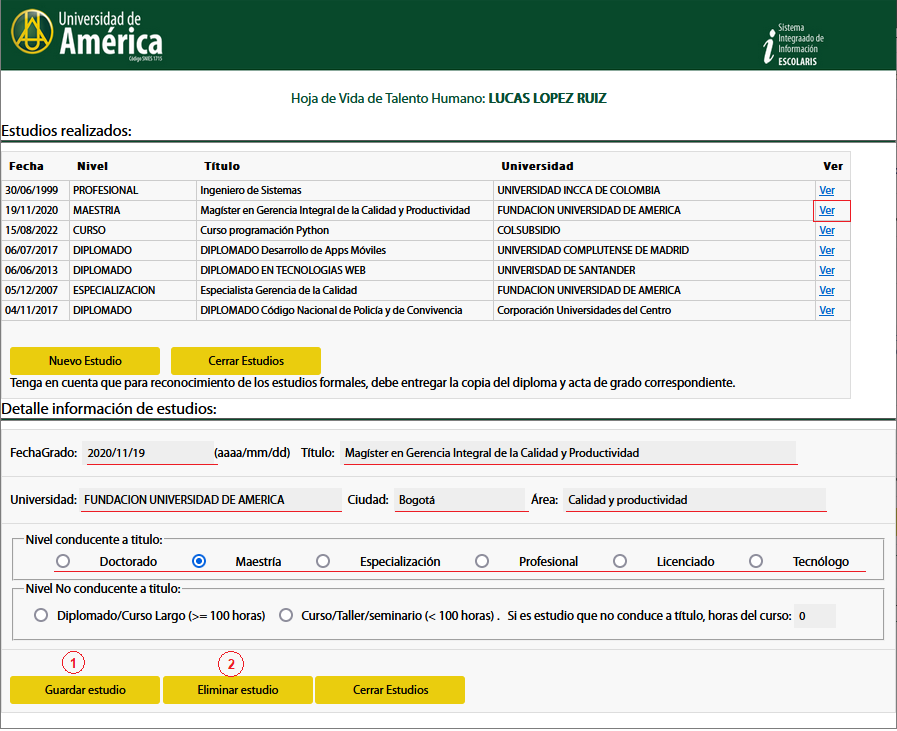Image resolution: width=897 pixels, height=731 pixels.
Task: Open Ver link for Curso programación Python
Action: (827, 231)
